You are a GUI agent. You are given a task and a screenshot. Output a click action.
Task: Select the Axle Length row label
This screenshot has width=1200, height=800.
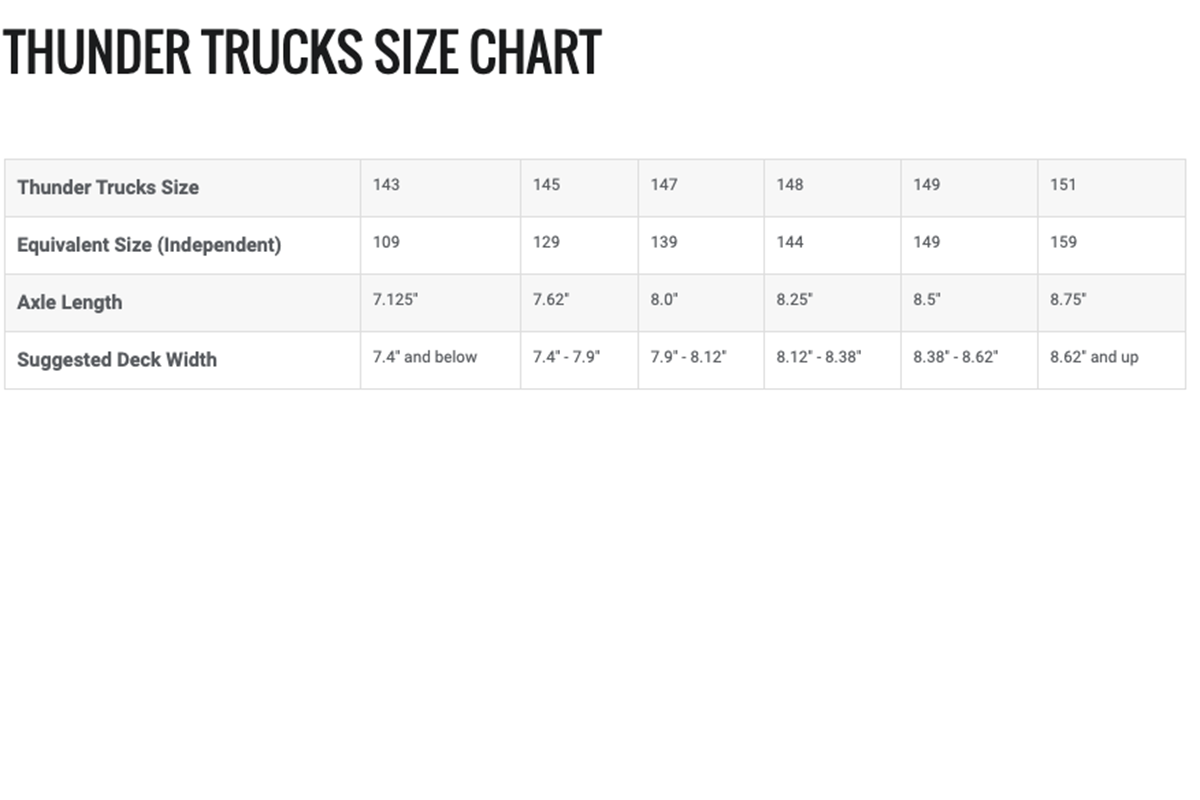point(70,302)
